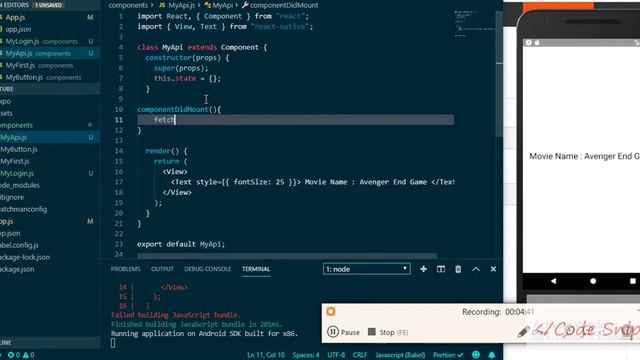Image resolution: width=640 pixels, height=360 pixels.
Task: Change indentation via Spaces: 4
Action: click(306, 355)
